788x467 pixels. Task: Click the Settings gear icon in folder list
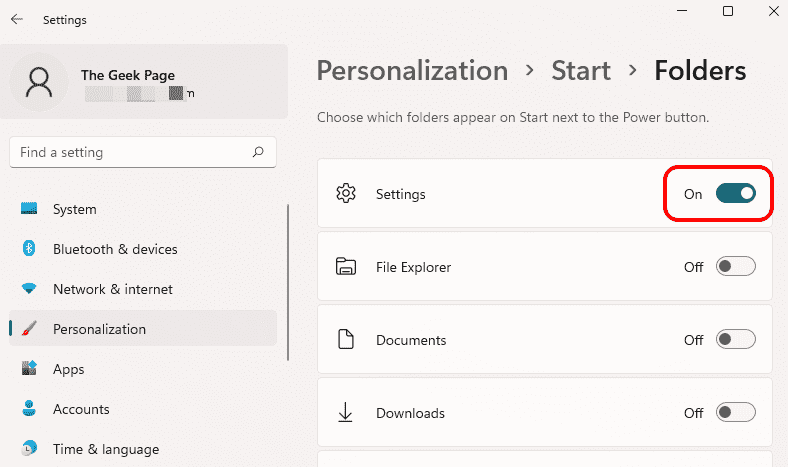point(346,194)
